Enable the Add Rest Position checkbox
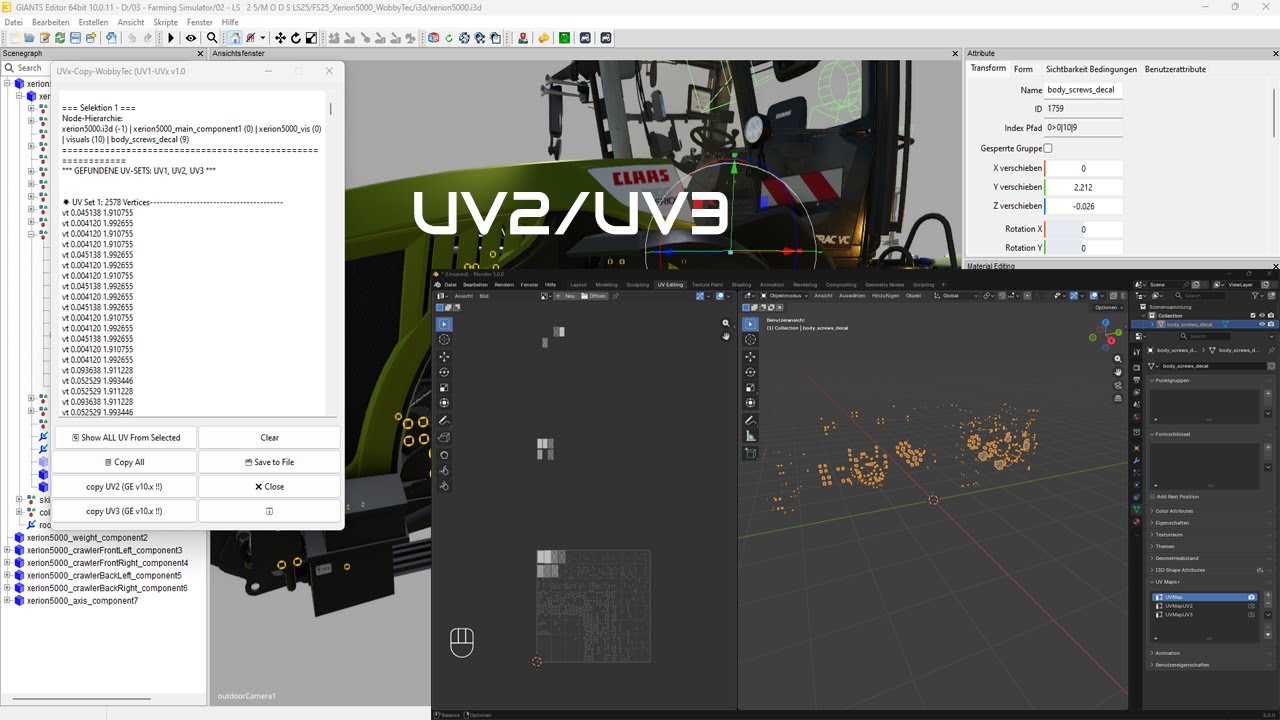This screenshot has height=720, width=1280. [1151, 496]
